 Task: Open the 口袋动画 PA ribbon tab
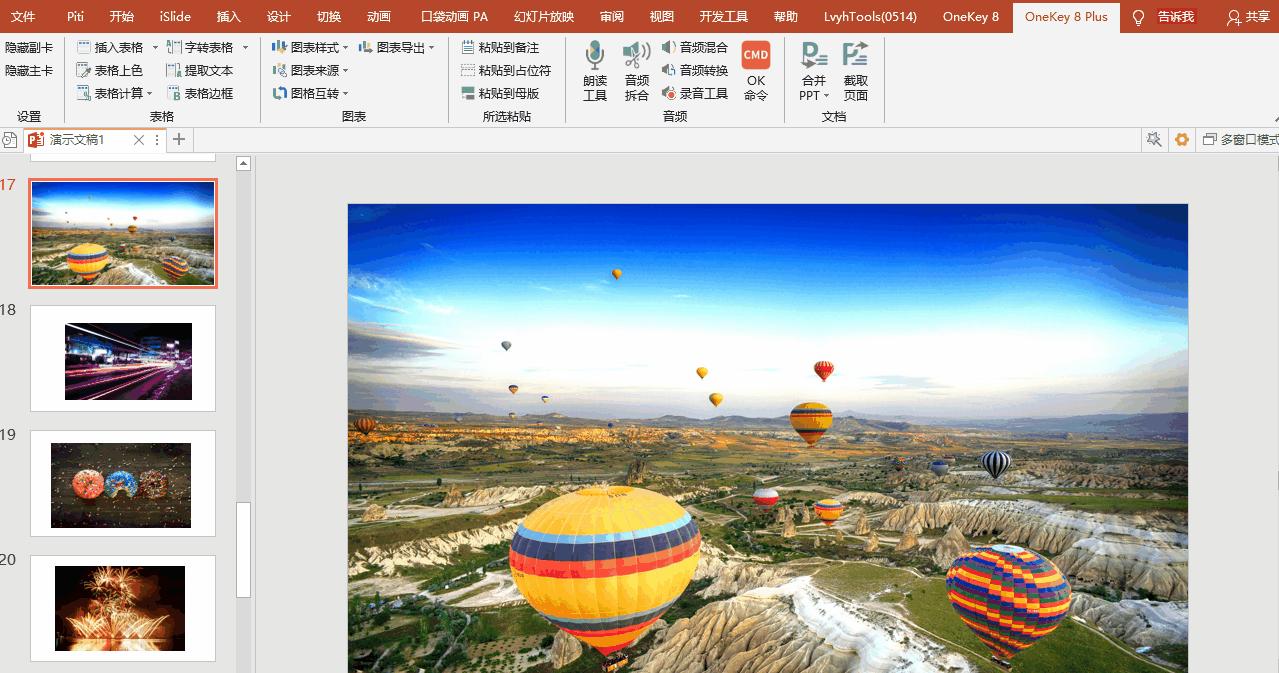click(454, 17)
